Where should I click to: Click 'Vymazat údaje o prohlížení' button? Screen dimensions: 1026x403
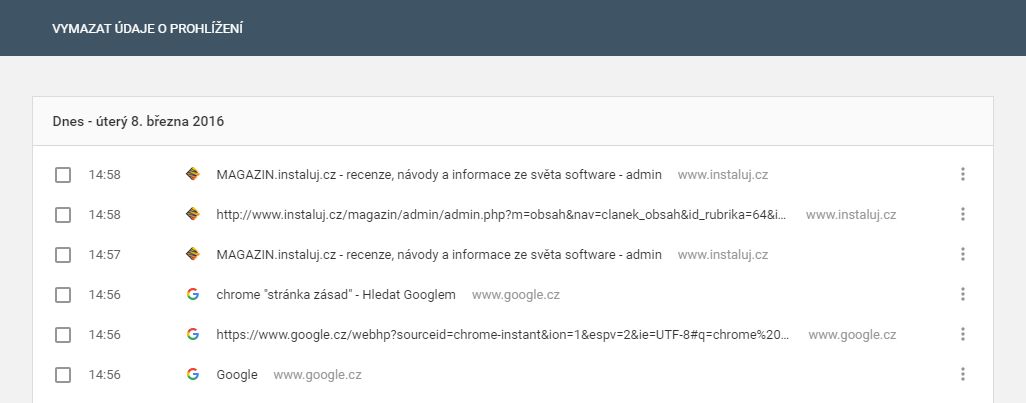[x=148, y=29]
